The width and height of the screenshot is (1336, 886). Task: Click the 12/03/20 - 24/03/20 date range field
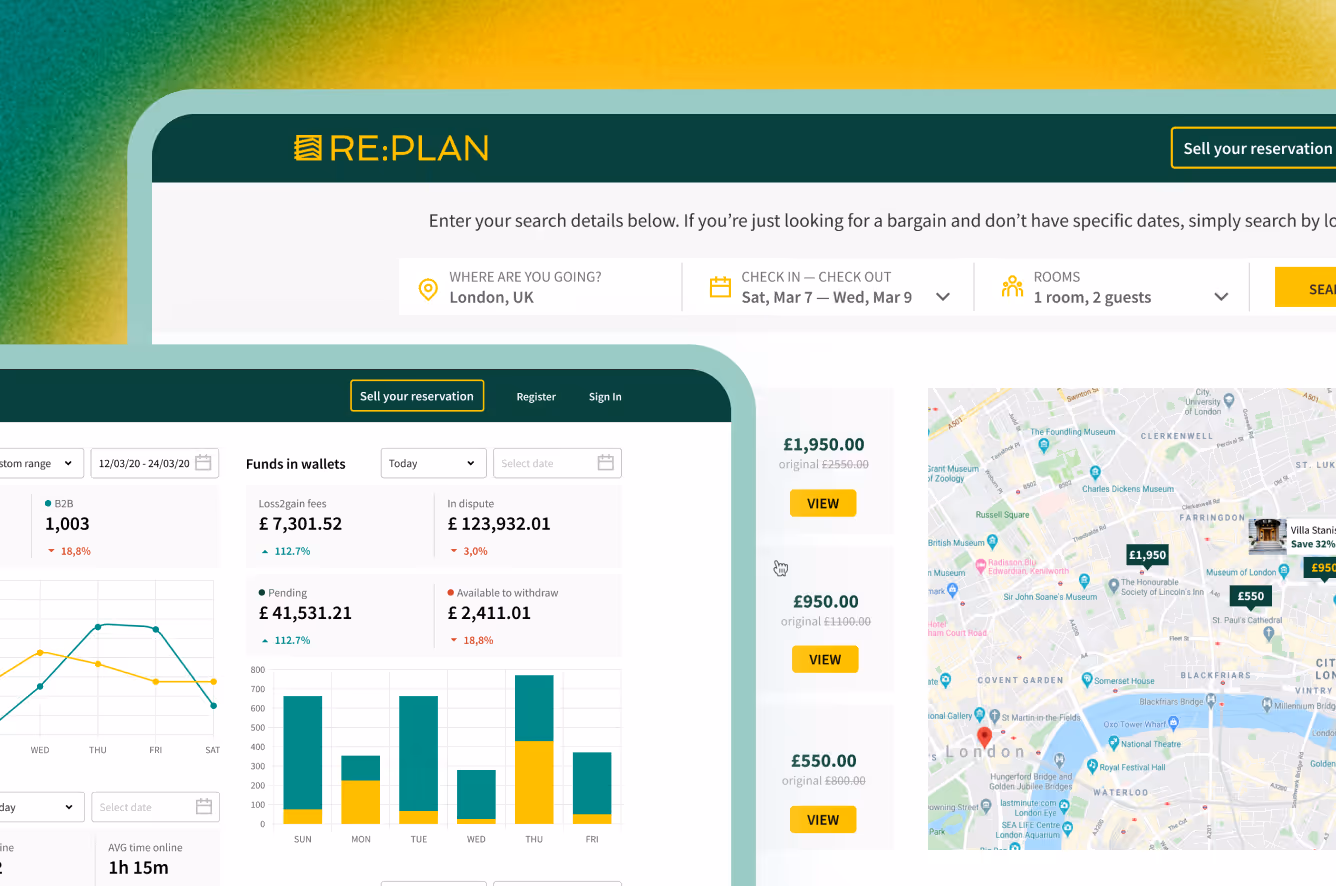click(x=155, y=463)
